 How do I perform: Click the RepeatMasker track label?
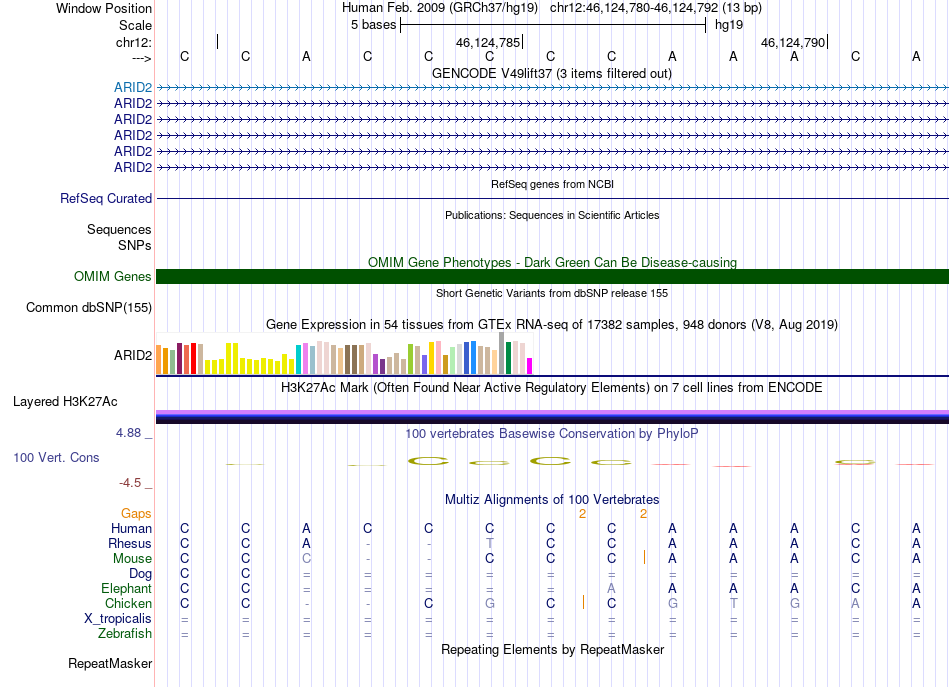pos(110,663)
